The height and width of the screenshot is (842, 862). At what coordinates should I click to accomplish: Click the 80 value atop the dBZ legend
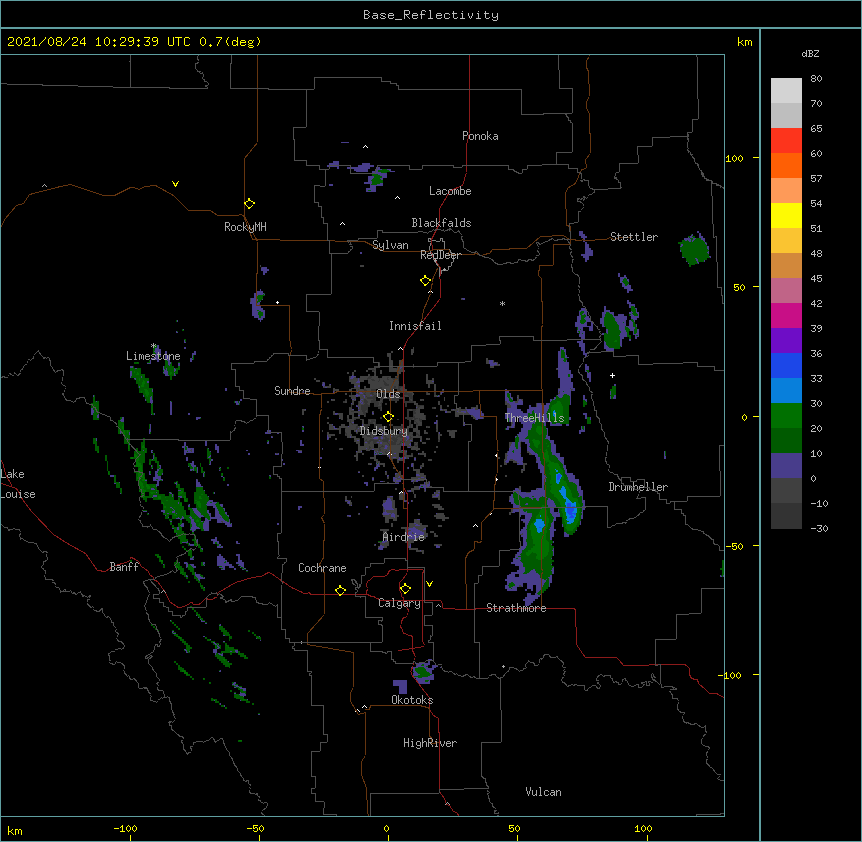(x=816, y=79)
